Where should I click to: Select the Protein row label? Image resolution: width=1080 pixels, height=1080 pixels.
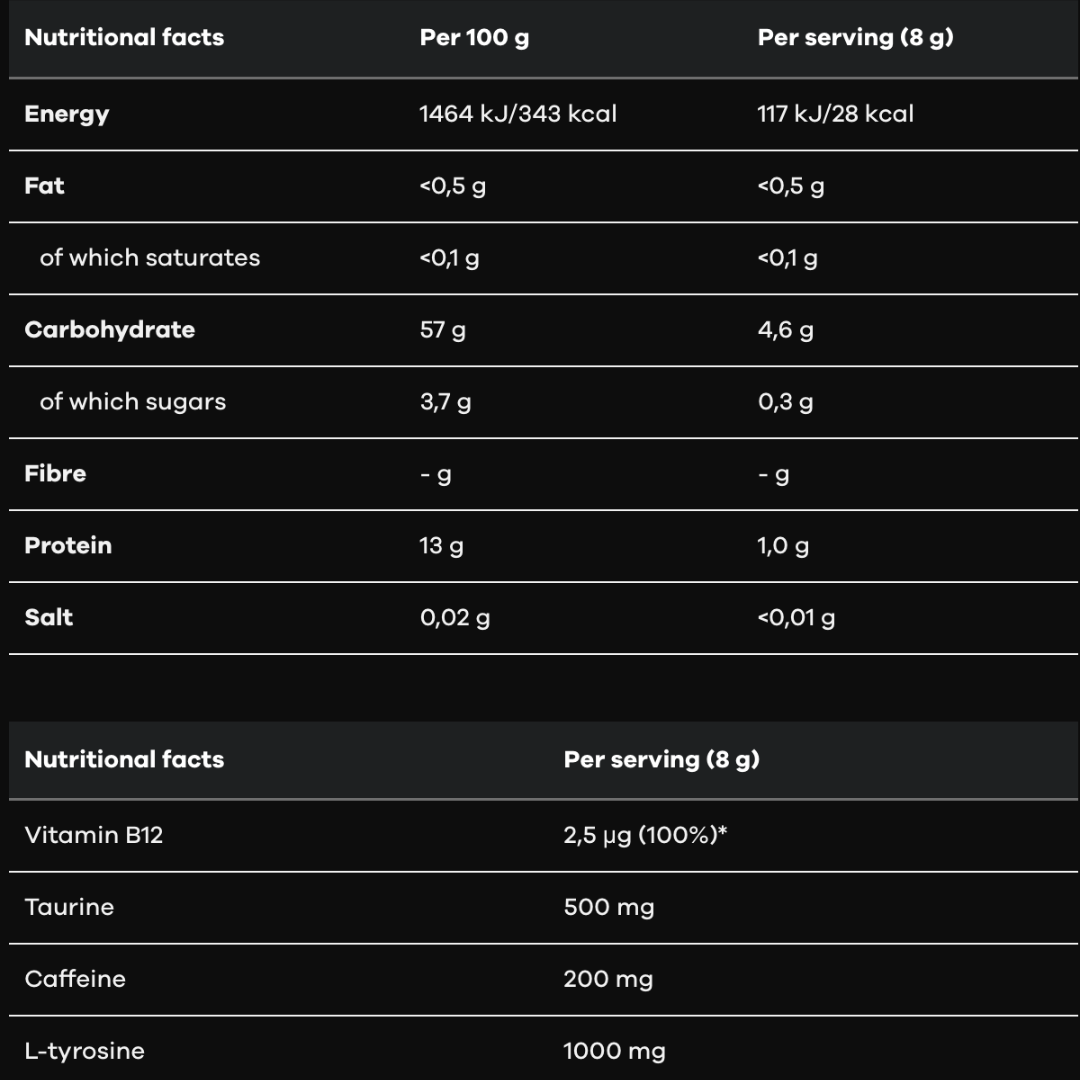(68, 546)
